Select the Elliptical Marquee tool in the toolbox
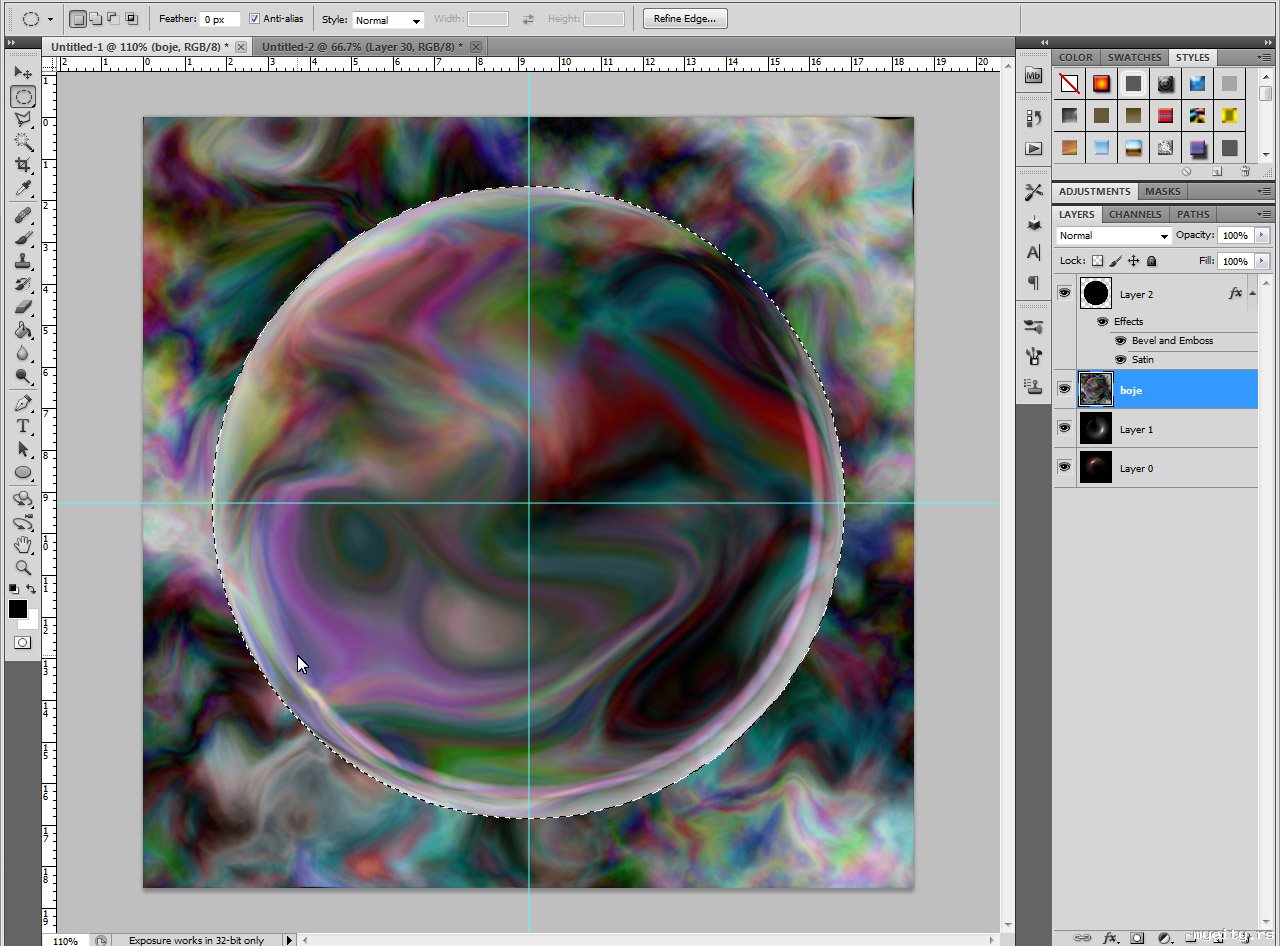 (23, 97)
